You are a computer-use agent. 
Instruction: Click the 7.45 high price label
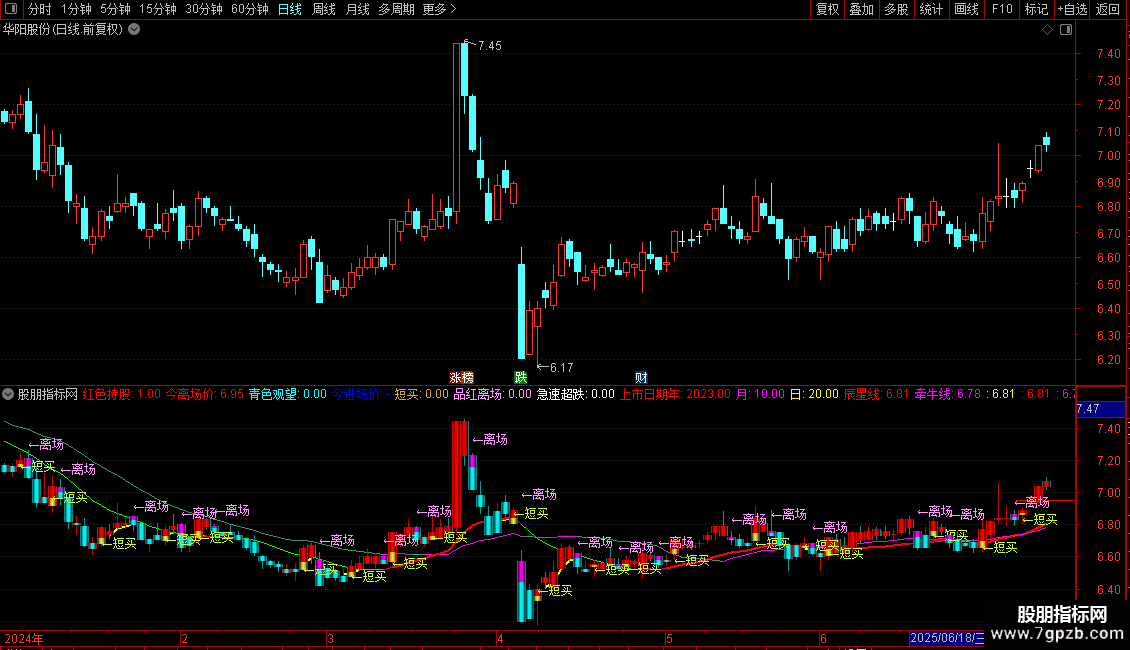pyautogui.click(x=489, y=45)
